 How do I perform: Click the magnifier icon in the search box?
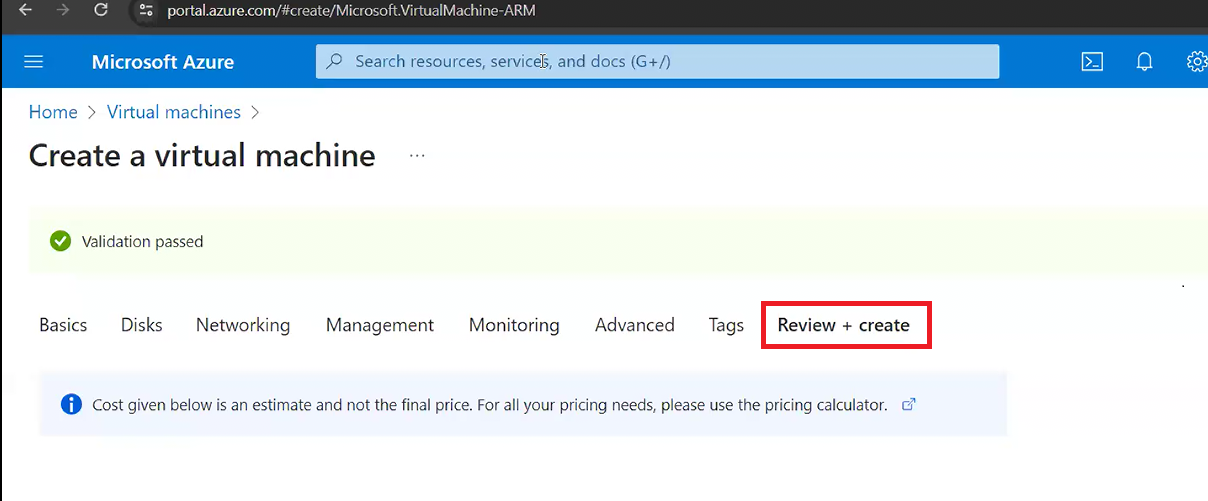(x=336, y=61)
